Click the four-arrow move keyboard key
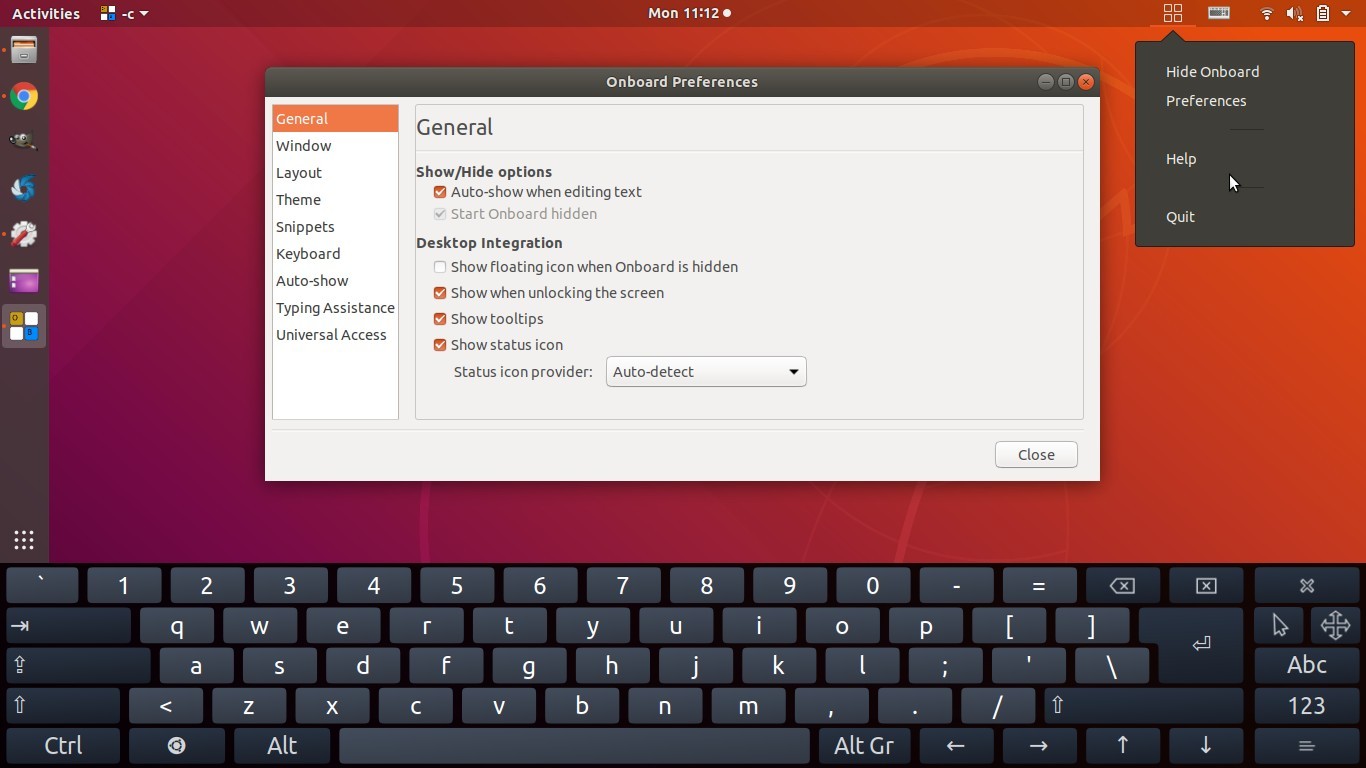Screen dimensions: 1366x768 point(1335,626)
